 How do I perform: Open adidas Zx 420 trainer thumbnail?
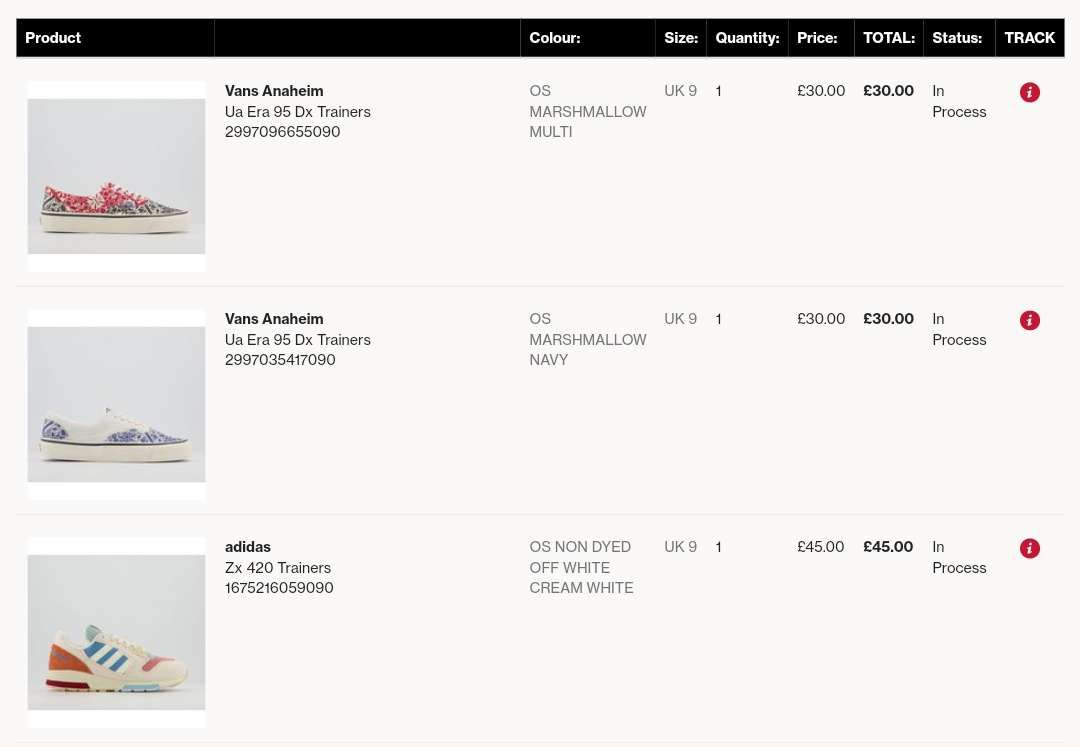[116, 632]
